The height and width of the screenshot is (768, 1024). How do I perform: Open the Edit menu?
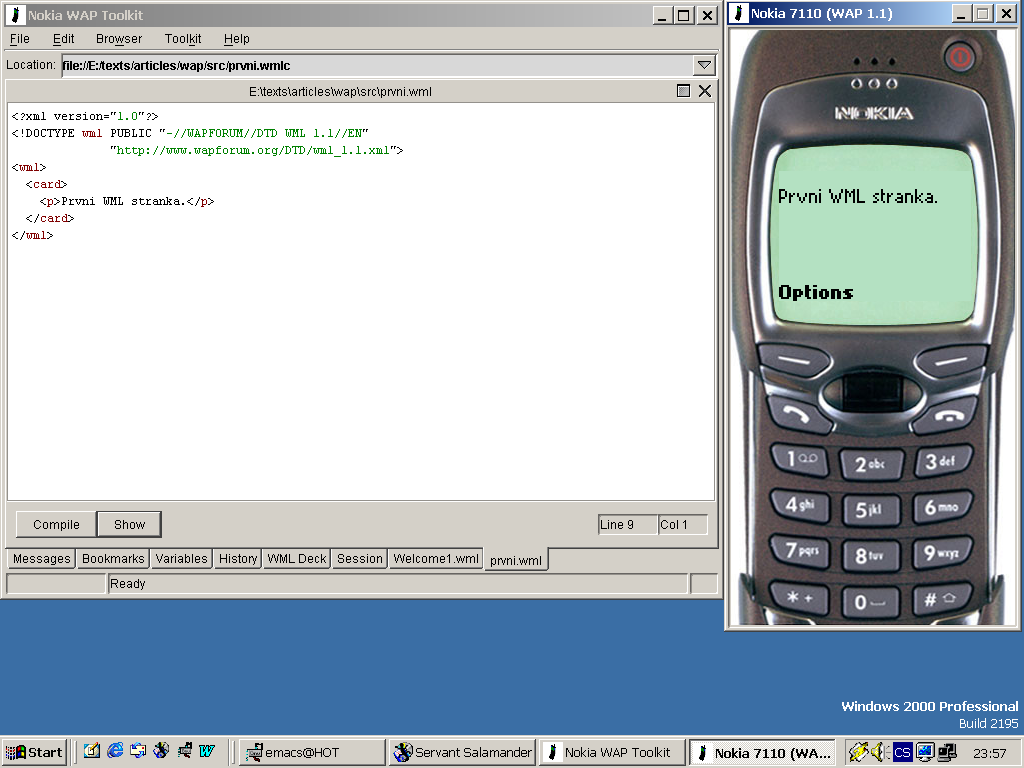click(63, 39)
